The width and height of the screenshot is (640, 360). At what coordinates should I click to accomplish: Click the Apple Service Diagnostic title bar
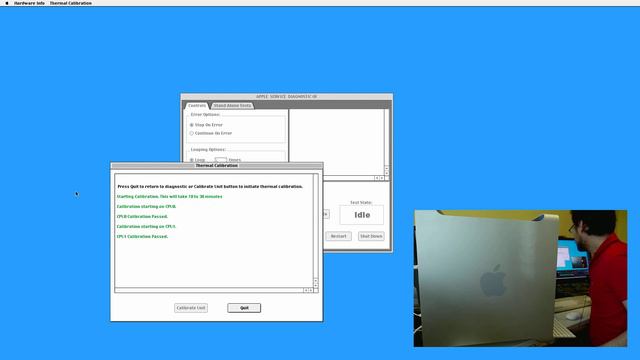tap(287, 96)
